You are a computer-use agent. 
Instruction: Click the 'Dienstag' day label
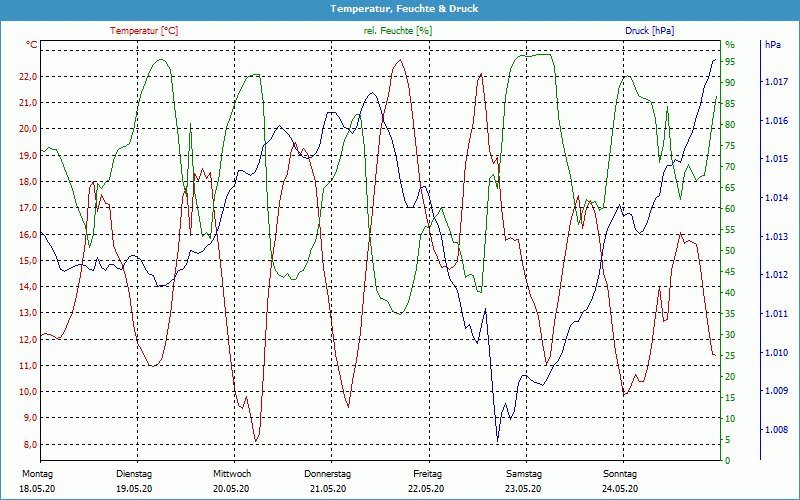click(x=134, y=474)
